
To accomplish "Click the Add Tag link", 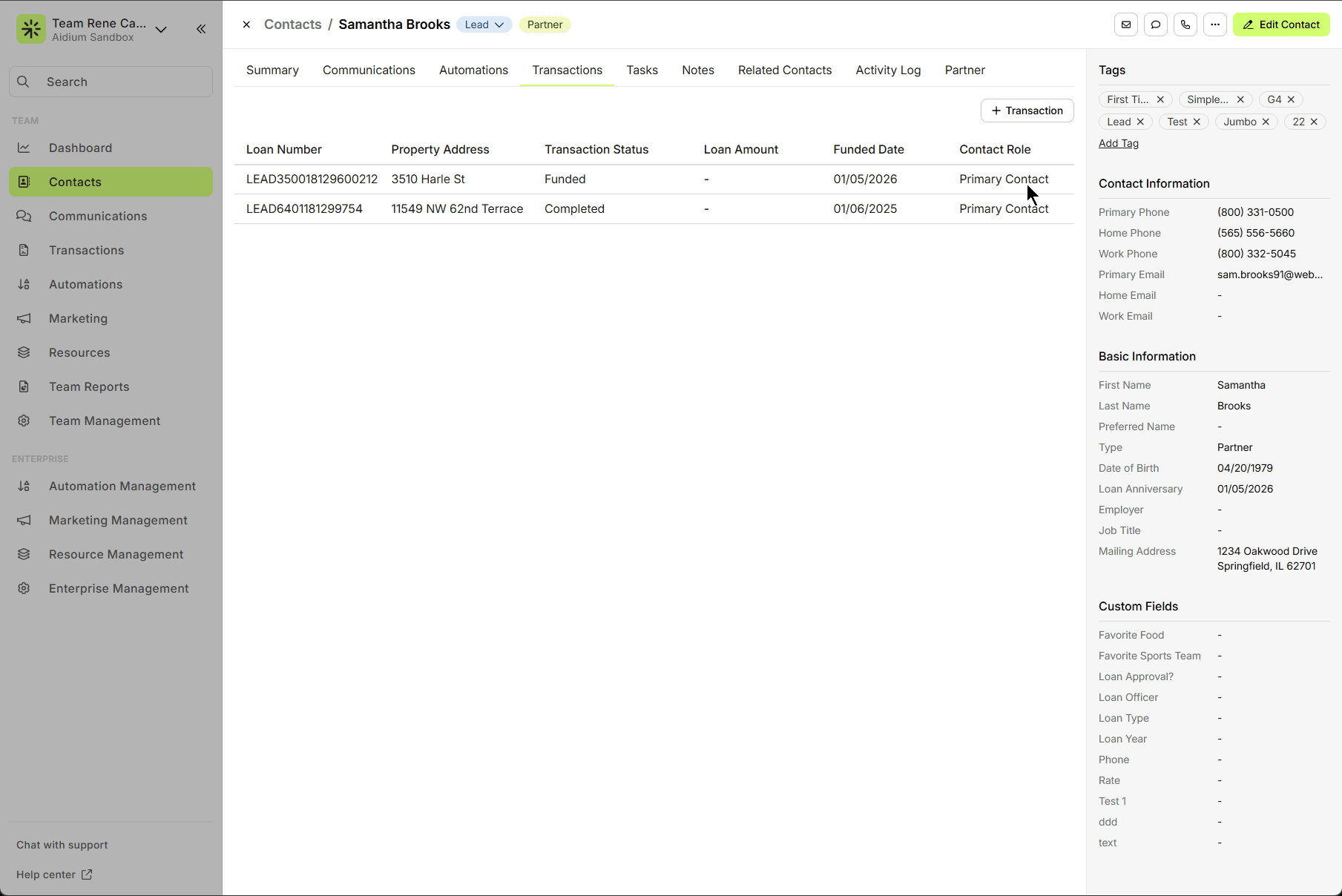I will [1119, 143].
